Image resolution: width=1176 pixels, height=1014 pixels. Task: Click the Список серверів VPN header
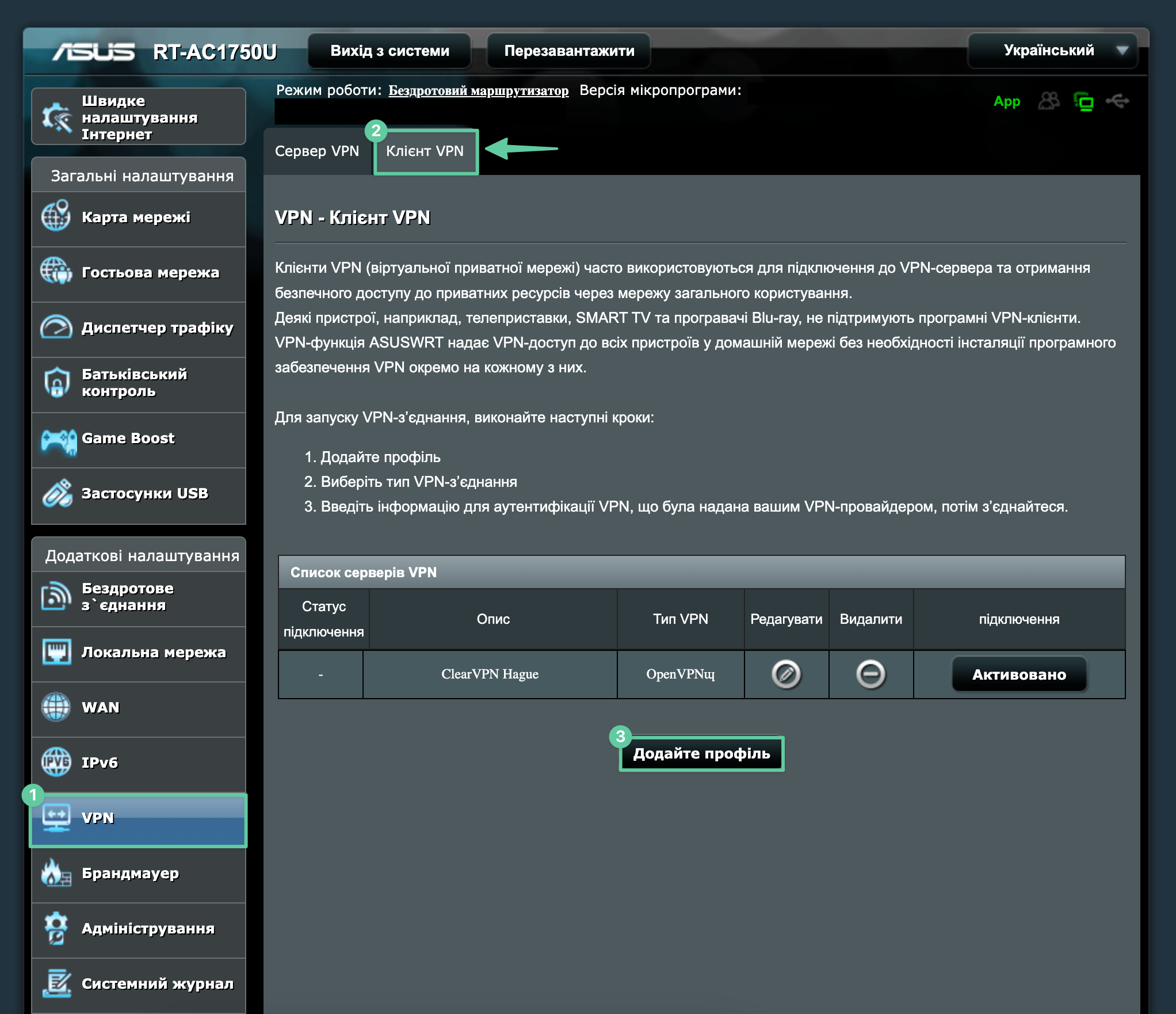[x=701, y=572]
